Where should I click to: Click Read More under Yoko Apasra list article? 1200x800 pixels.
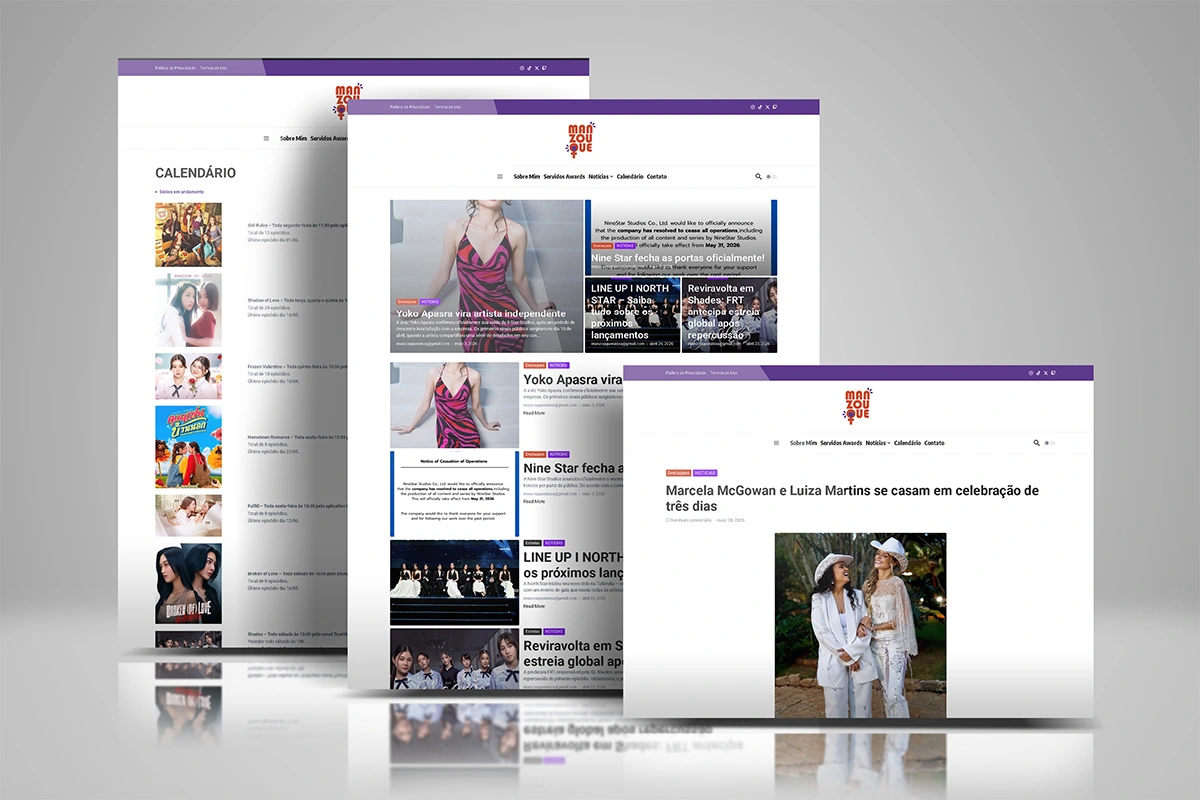click(533, 413)
